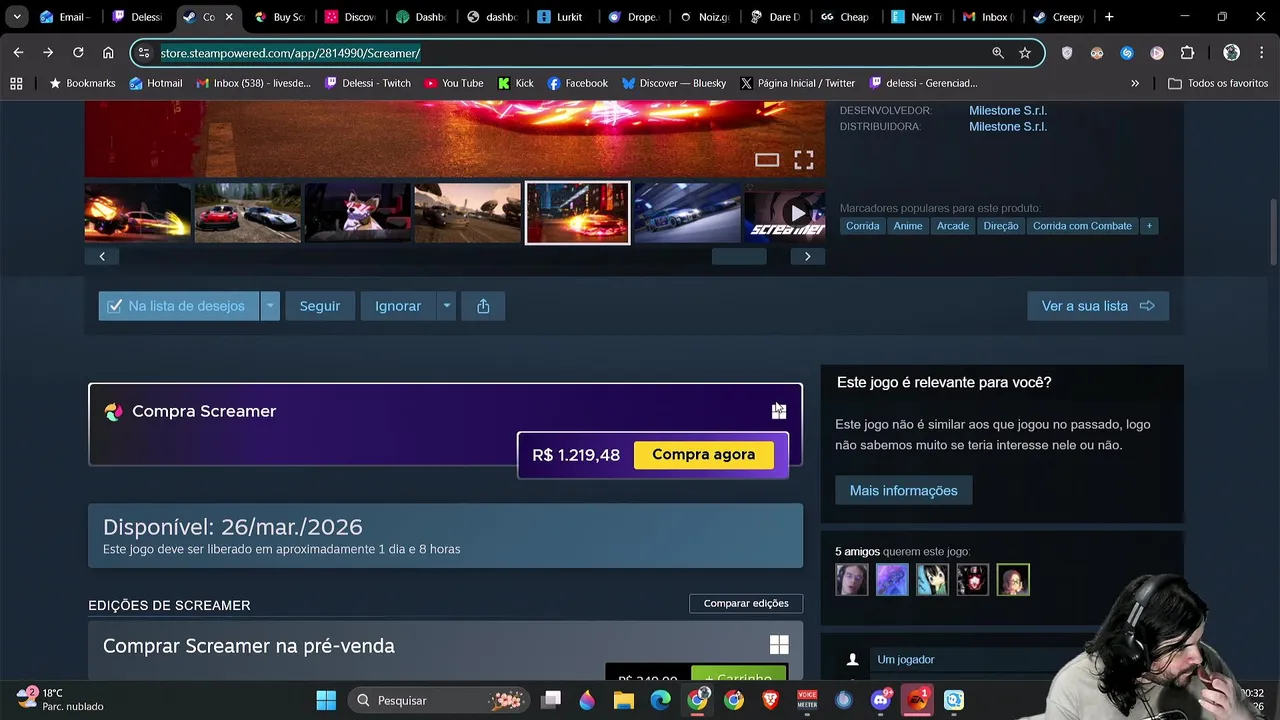Enter fullscreen on the media viewer
The width and height of the screenshot is (1280, 720).
click(x=804, y=160)
